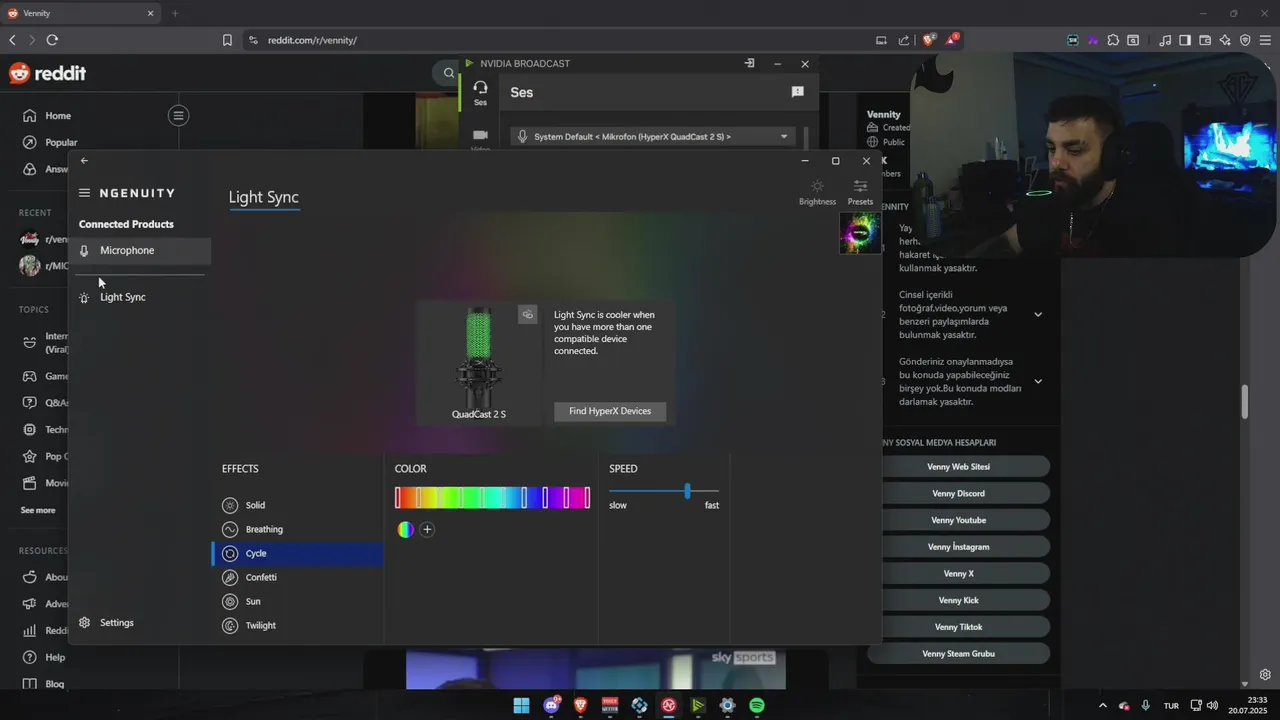Open Venny X link
This screenshot has width=1280, height=720.
point(958,574)
